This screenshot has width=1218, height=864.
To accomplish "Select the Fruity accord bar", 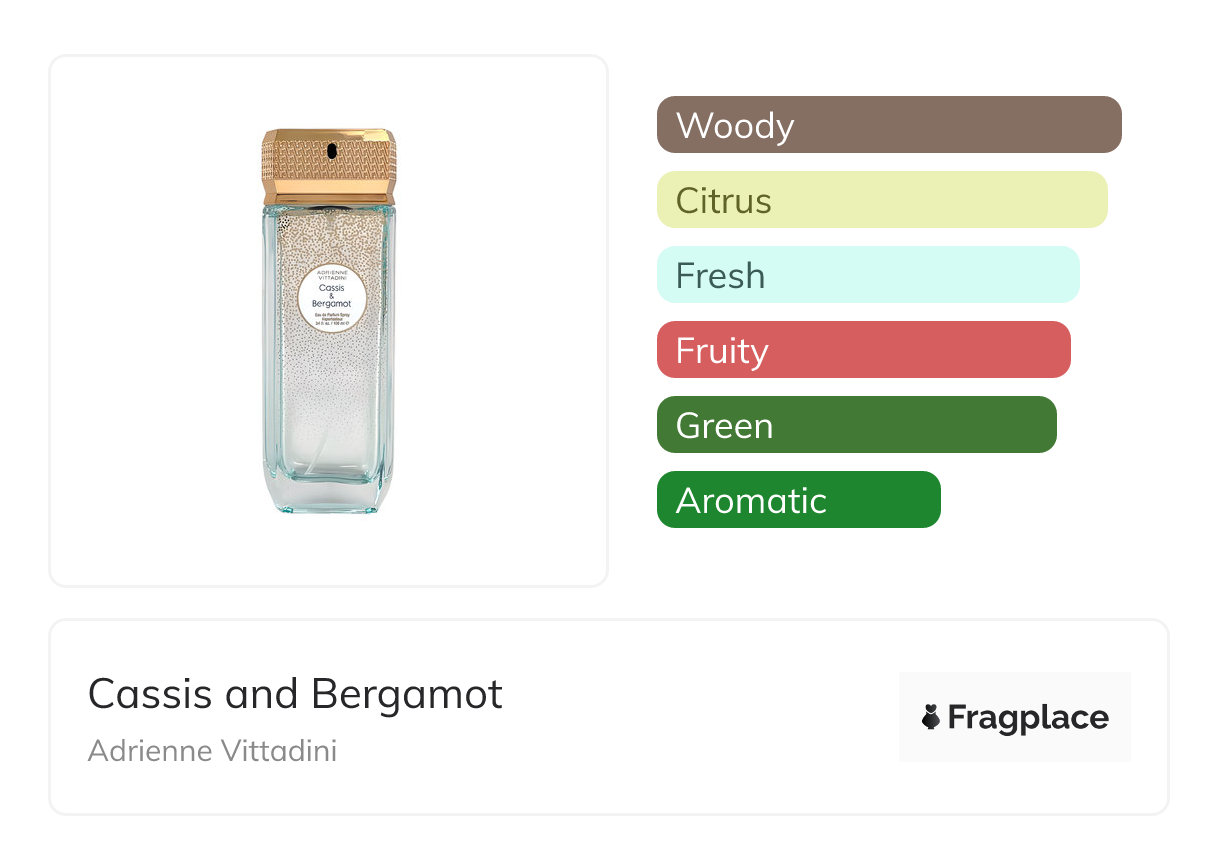I will (863, 350).
